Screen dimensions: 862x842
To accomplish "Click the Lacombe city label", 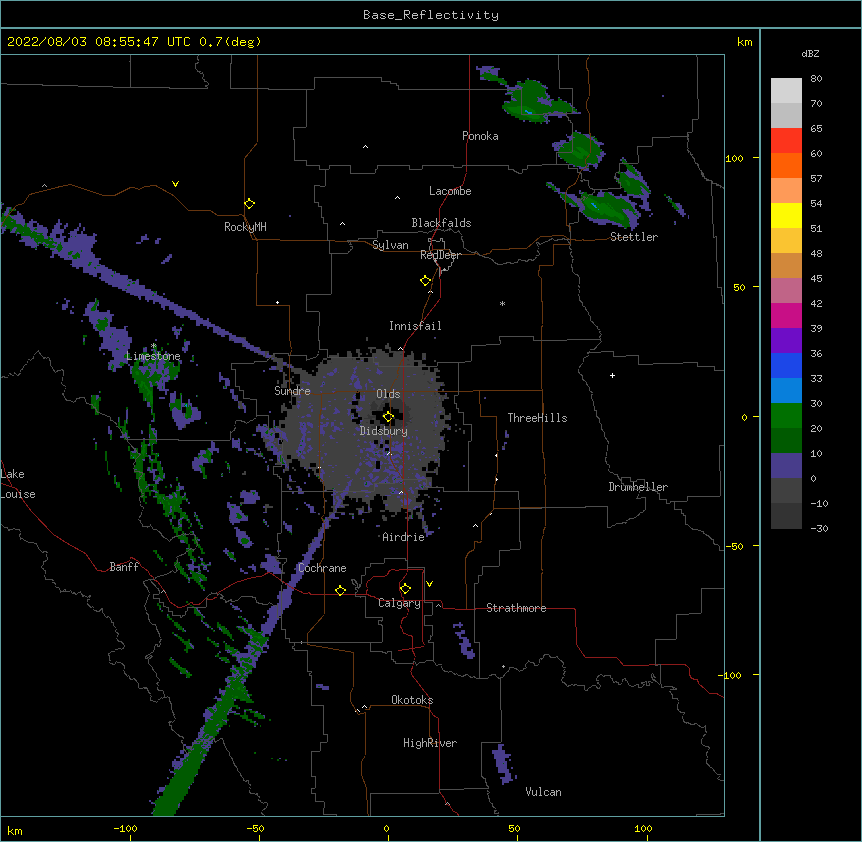I will click(450, 191).
